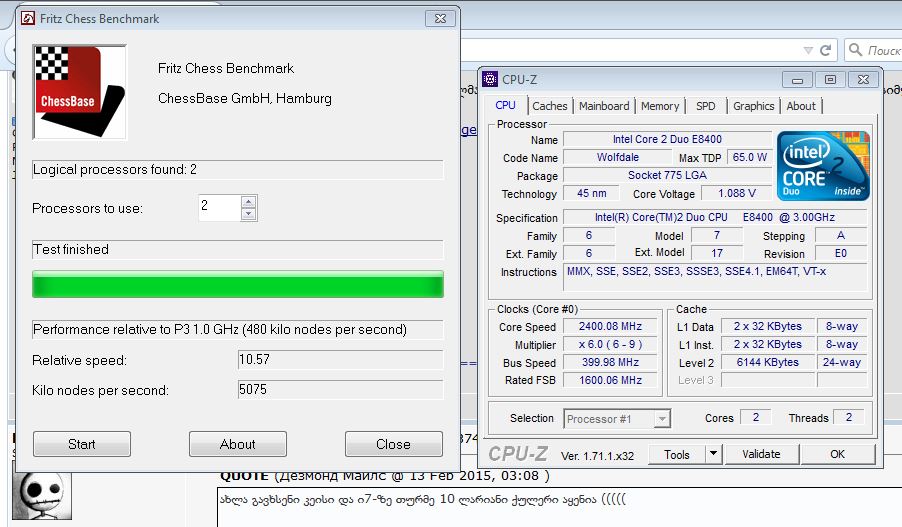Screen dimensions: 902x527
Task: Click Logical processors found field
Action: [238, 170]
